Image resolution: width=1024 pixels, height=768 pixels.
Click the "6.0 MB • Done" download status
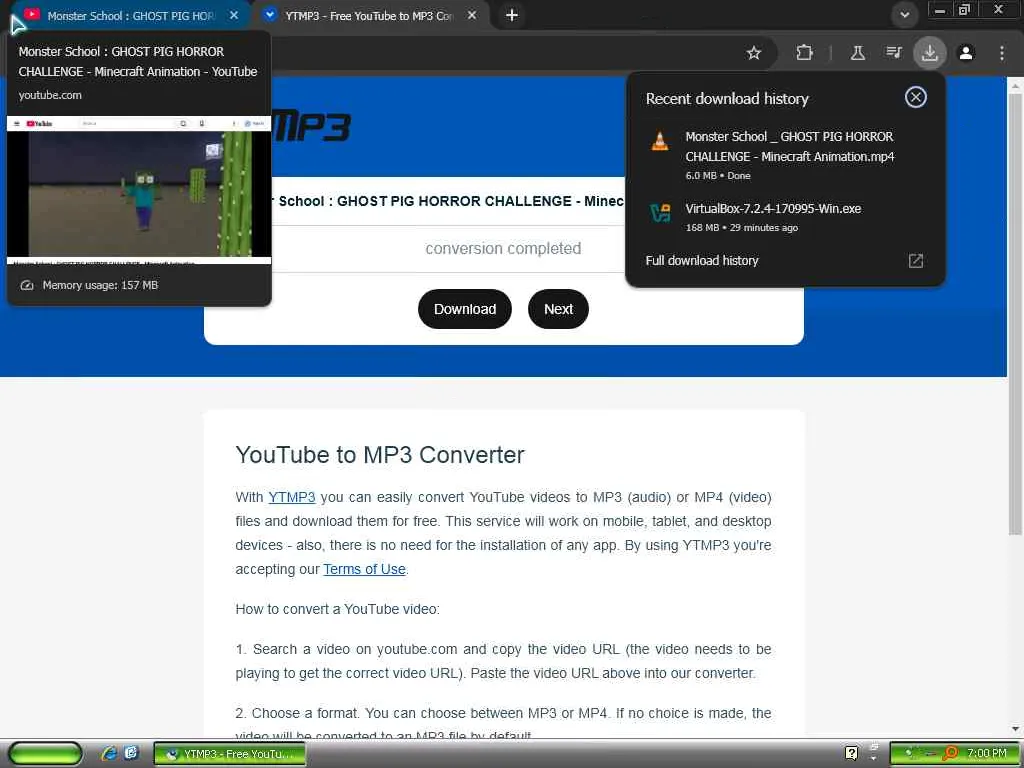coord(718,176)
